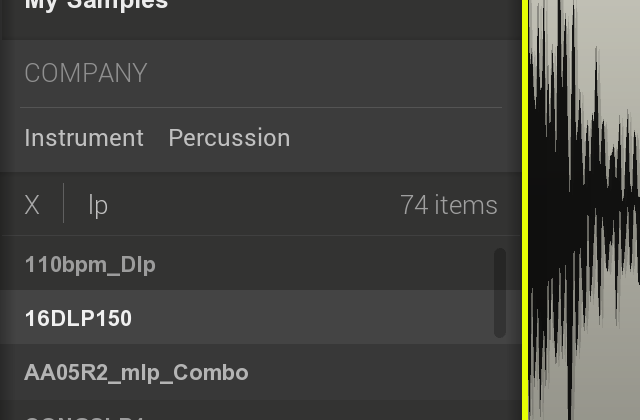This screenshot has width=640, height=420.
Task: Click the blank space right of 16DLP150
Action: pyautogui.click(x=310, y=318)
